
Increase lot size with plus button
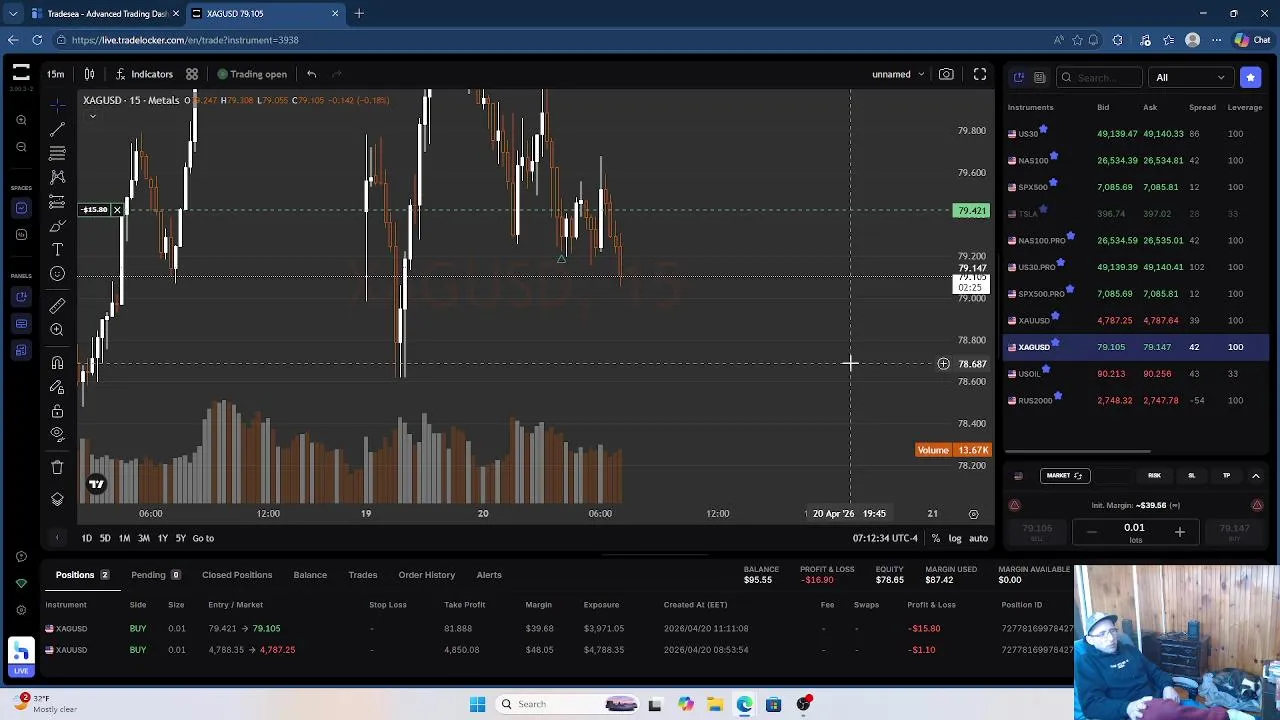(x=1179, y=532)
